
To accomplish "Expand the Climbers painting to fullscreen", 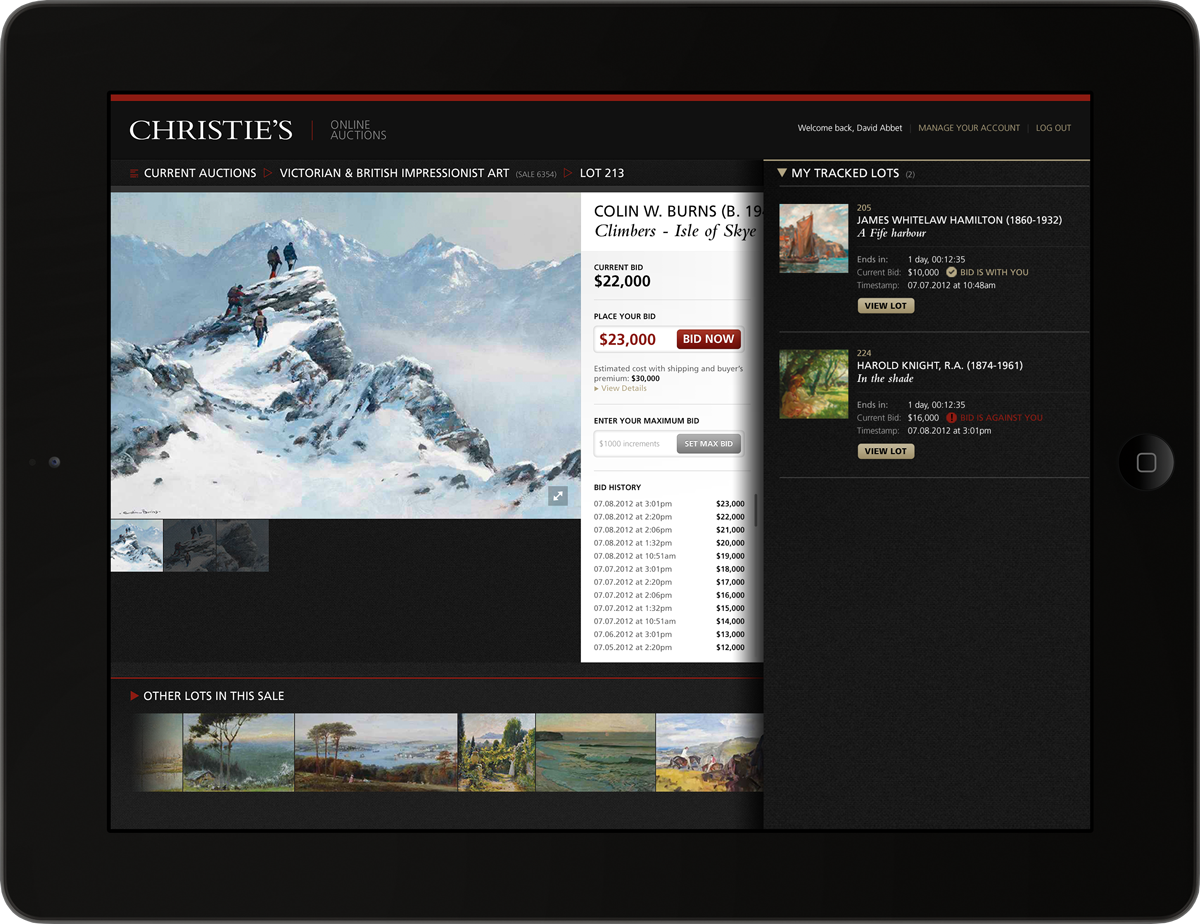I will click(x=558, y=495).
